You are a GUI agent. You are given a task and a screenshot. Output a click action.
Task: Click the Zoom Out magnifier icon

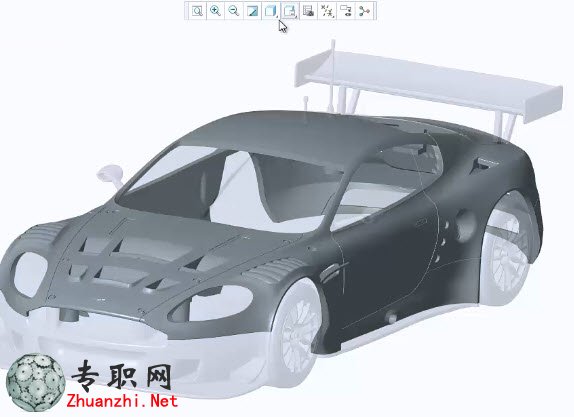234,11
